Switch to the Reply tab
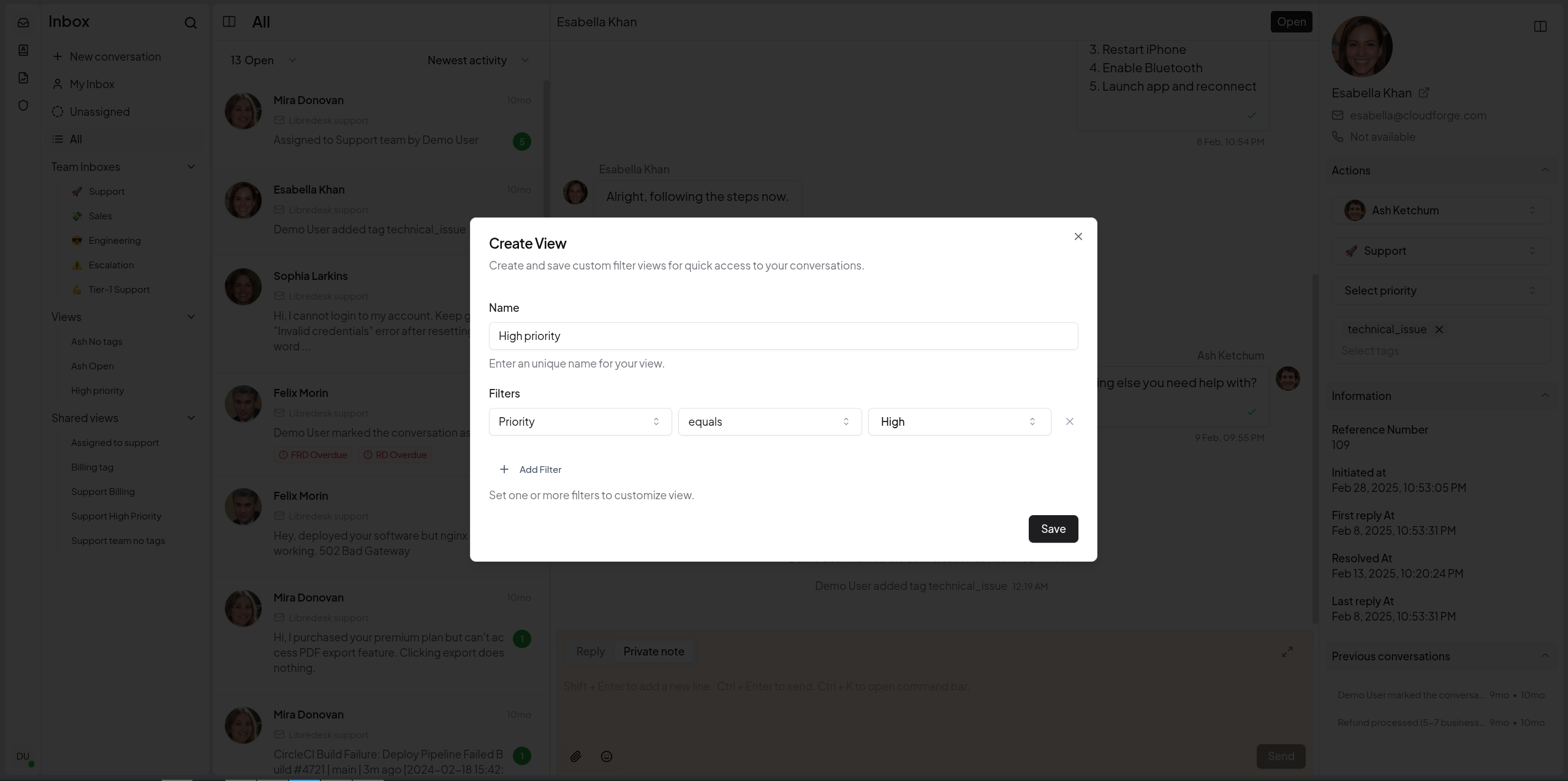Viewport: 1568px width, 781px height. [590, 651]
